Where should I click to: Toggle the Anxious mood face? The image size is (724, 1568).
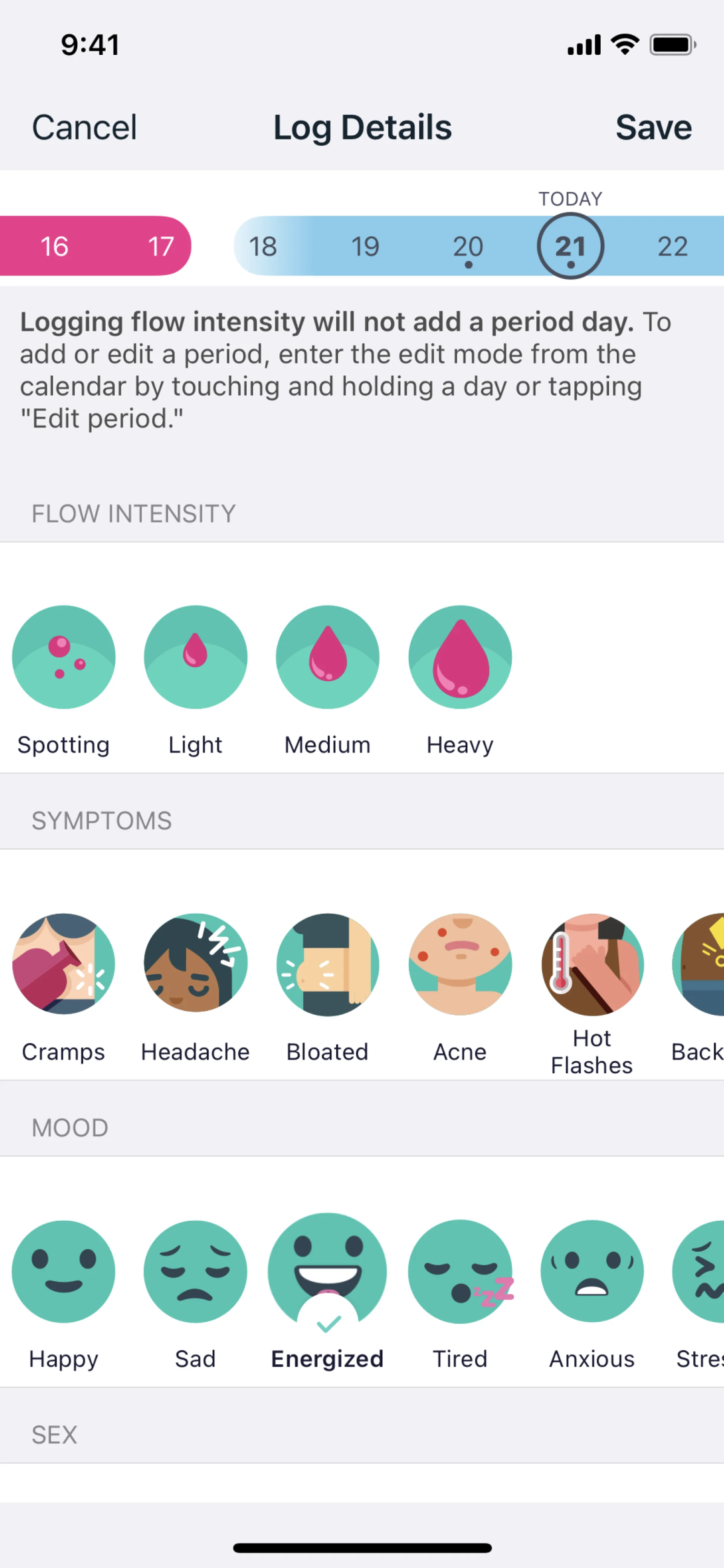(592, 1272)
